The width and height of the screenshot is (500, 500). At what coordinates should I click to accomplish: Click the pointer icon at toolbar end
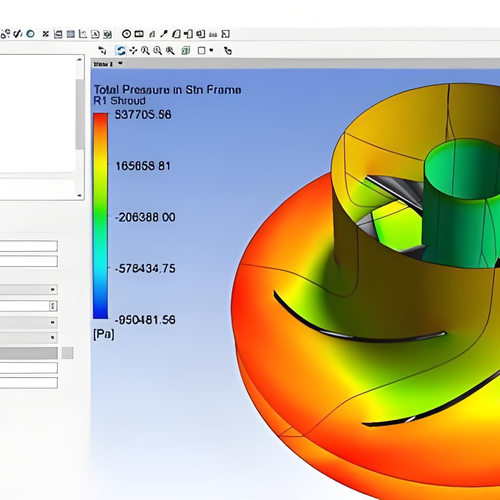tap(228, 51)
